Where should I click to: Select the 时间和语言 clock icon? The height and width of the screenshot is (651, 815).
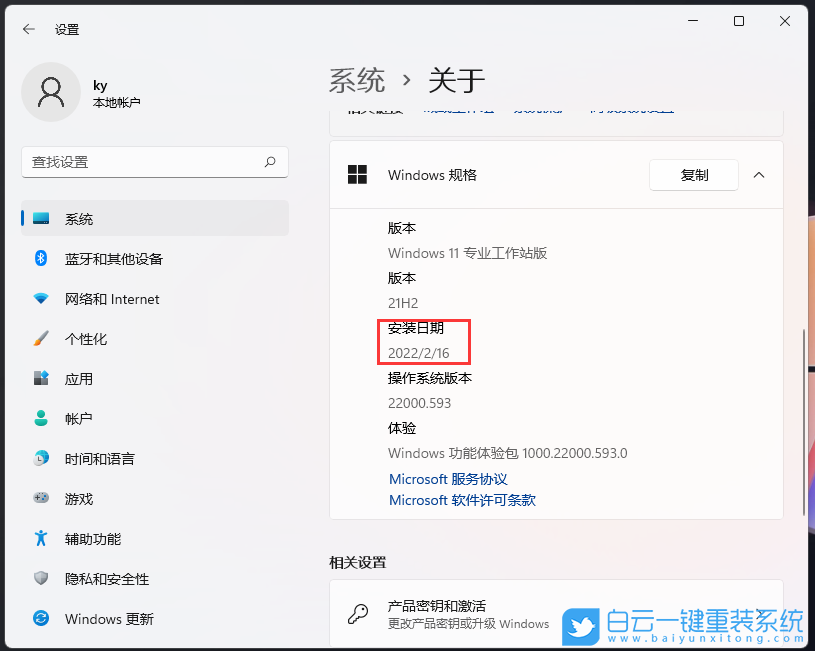(x=41, y=458)
